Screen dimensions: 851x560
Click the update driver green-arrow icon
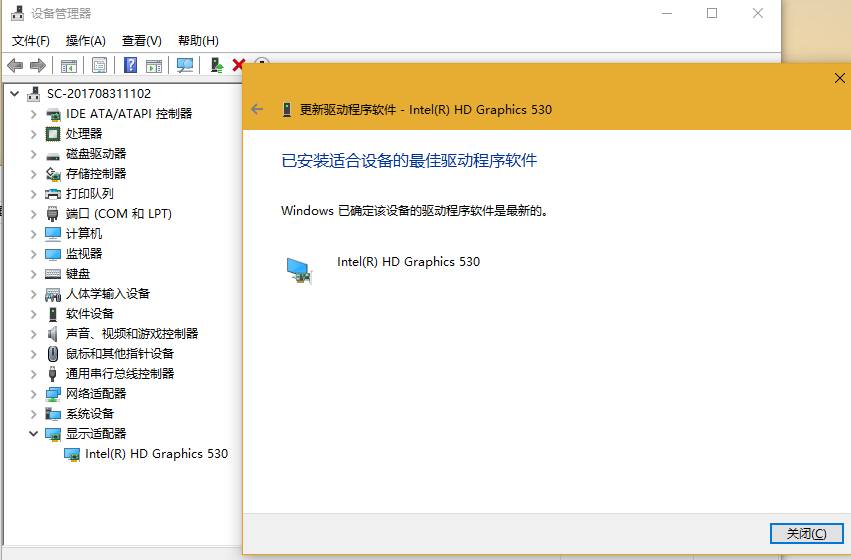(217, 66)
